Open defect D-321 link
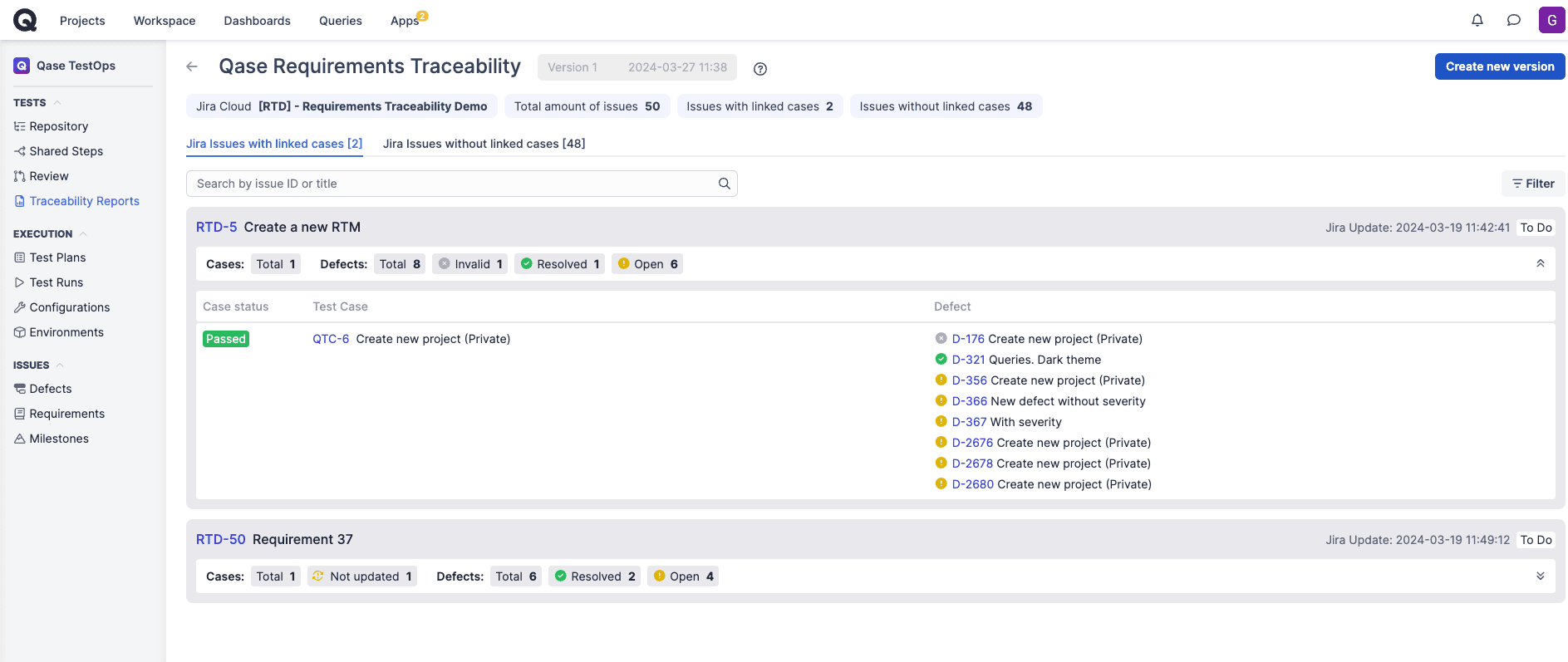This screenshot has height=662, width=1568. (968, 360)
